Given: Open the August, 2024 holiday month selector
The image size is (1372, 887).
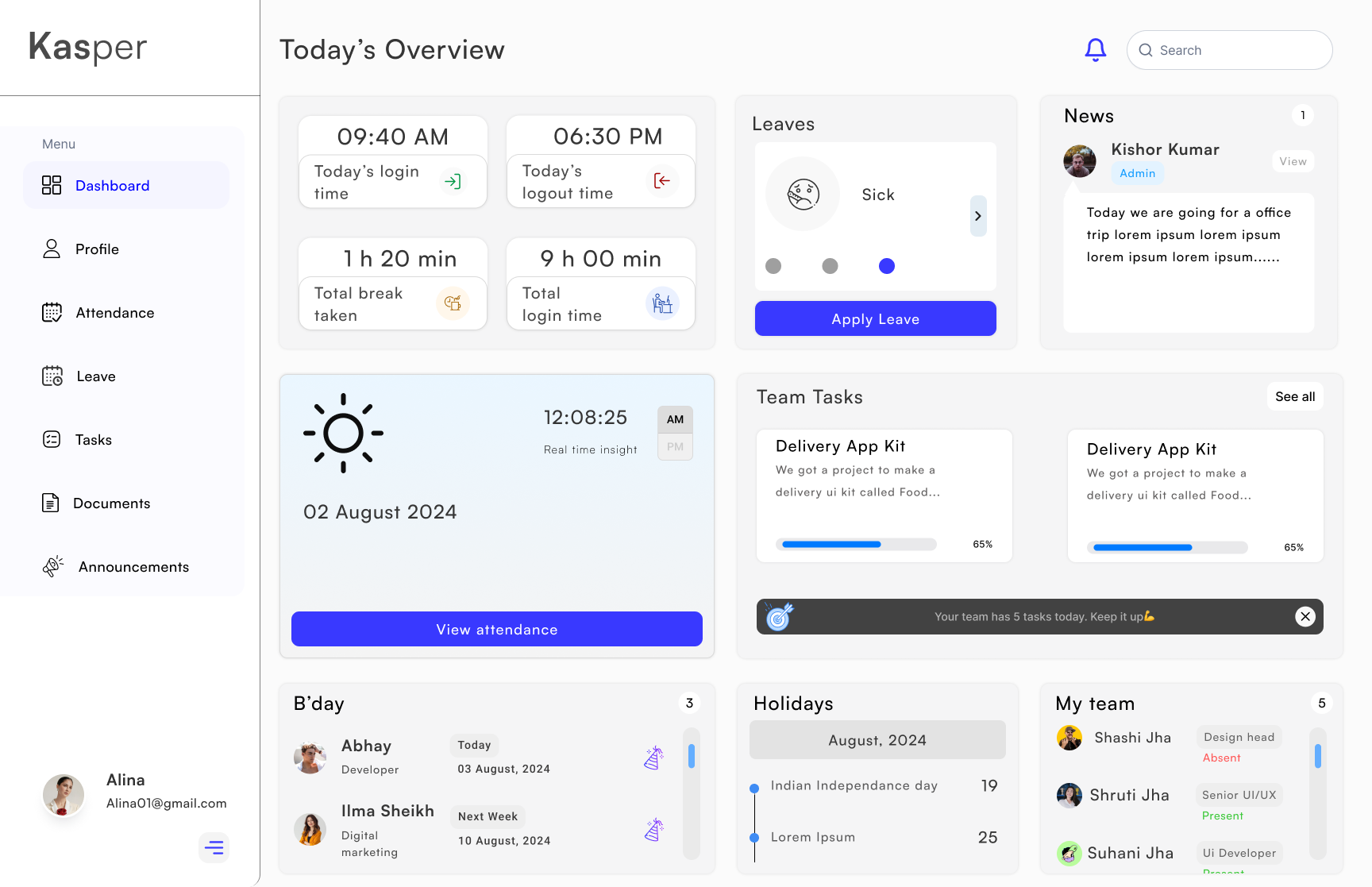Looking at the screenshot, I should point(877,740).
